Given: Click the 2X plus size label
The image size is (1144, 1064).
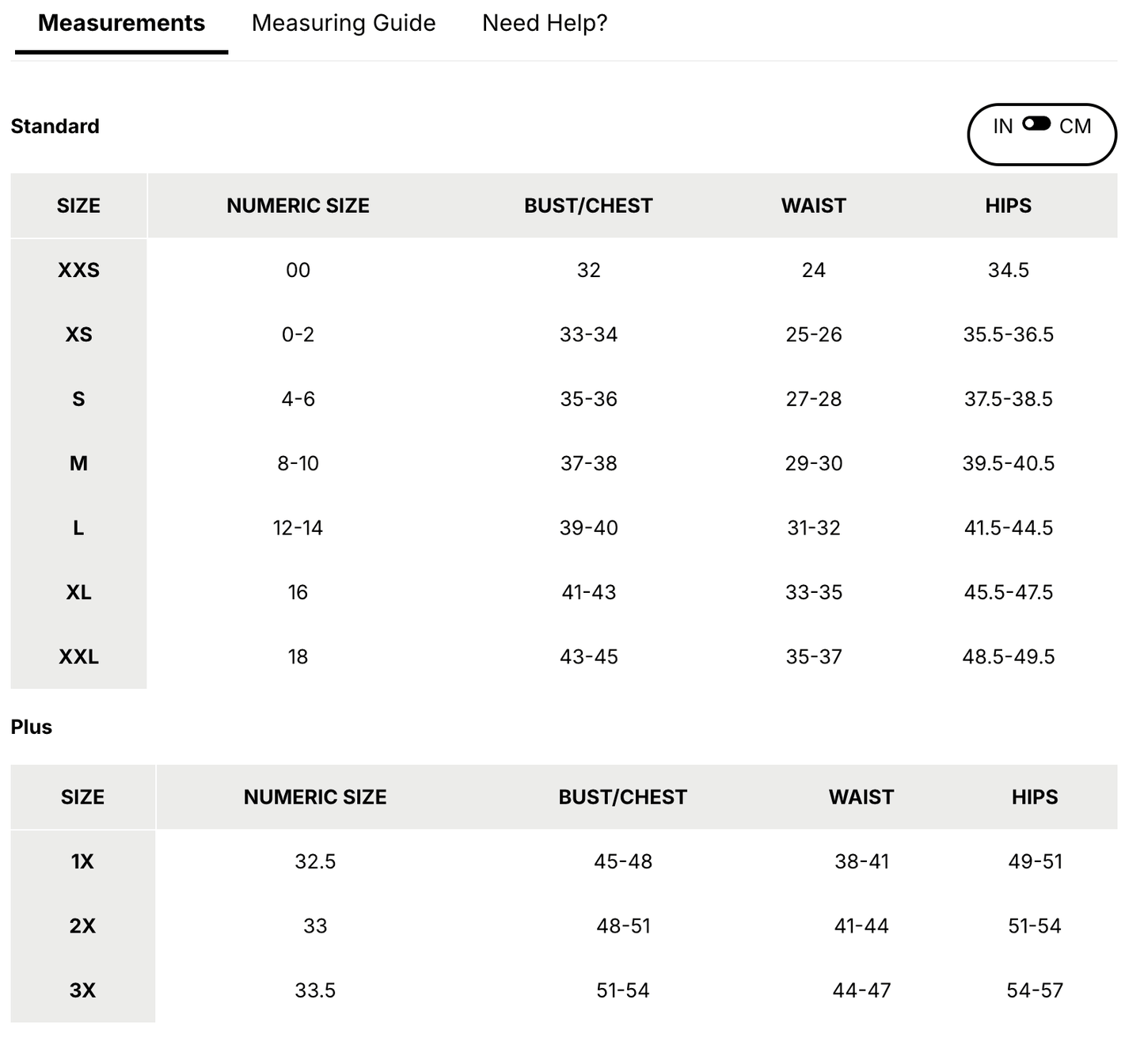Looking at the screenshot, I should click(82, 925).
